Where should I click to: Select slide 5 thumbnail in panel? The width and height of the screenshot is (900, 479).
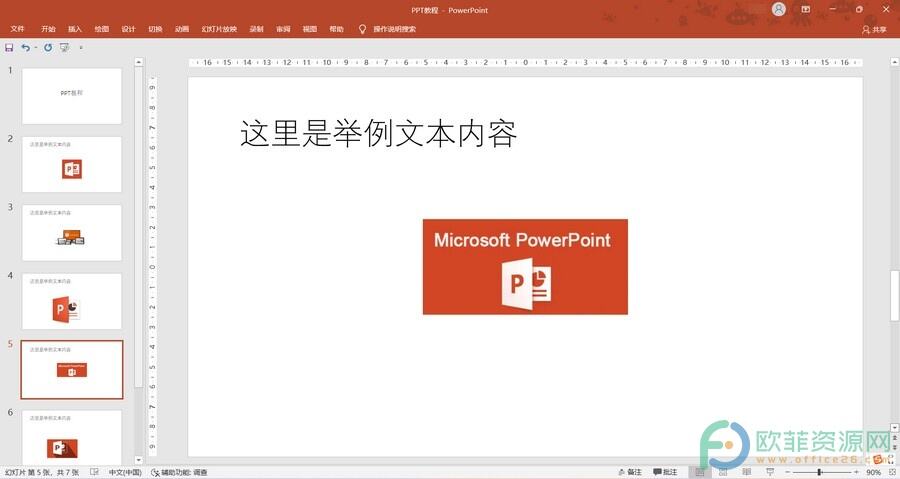click(72, 369)
